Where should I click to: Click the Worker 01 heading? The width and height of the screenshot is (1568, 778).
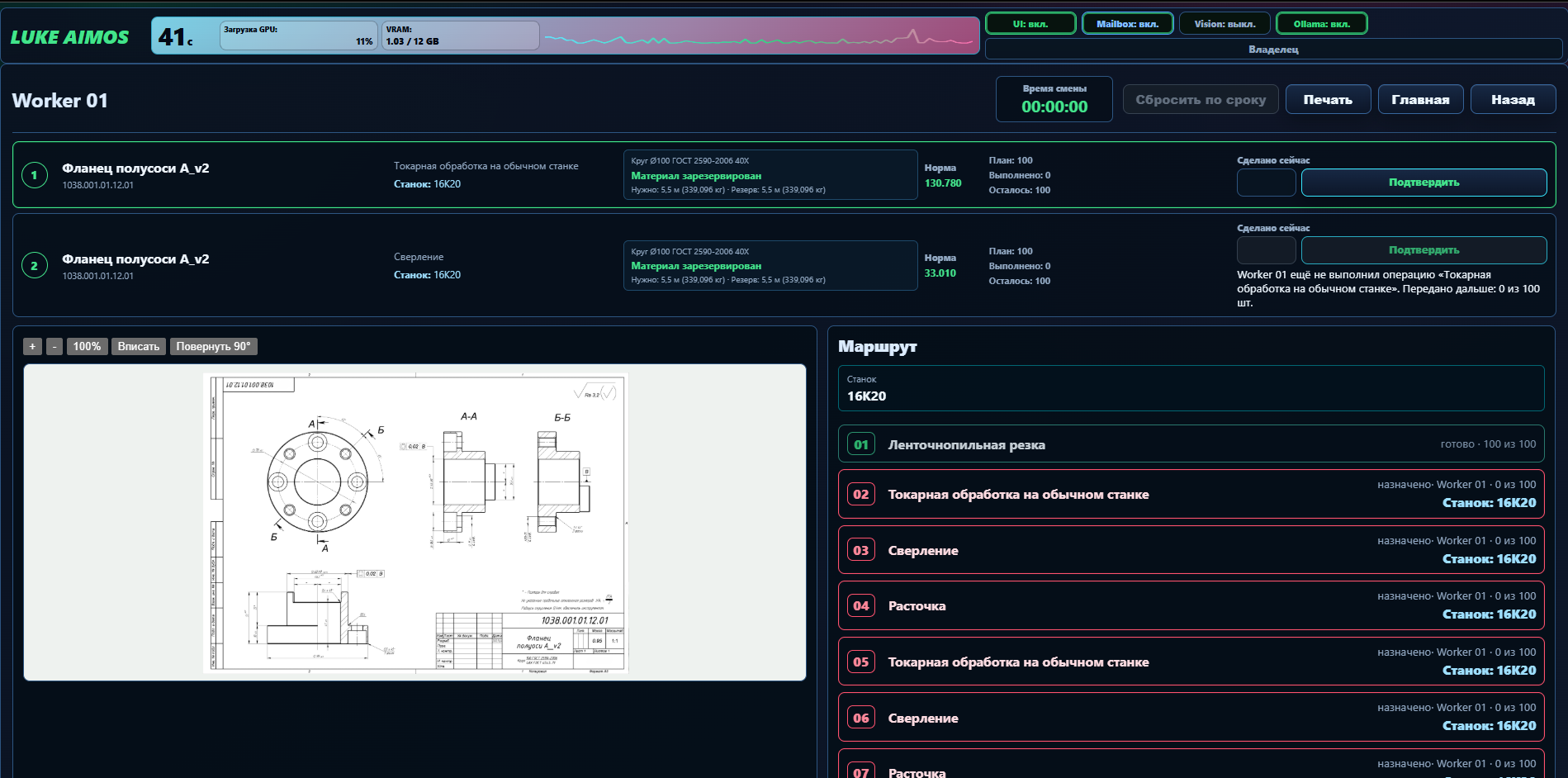59,101
